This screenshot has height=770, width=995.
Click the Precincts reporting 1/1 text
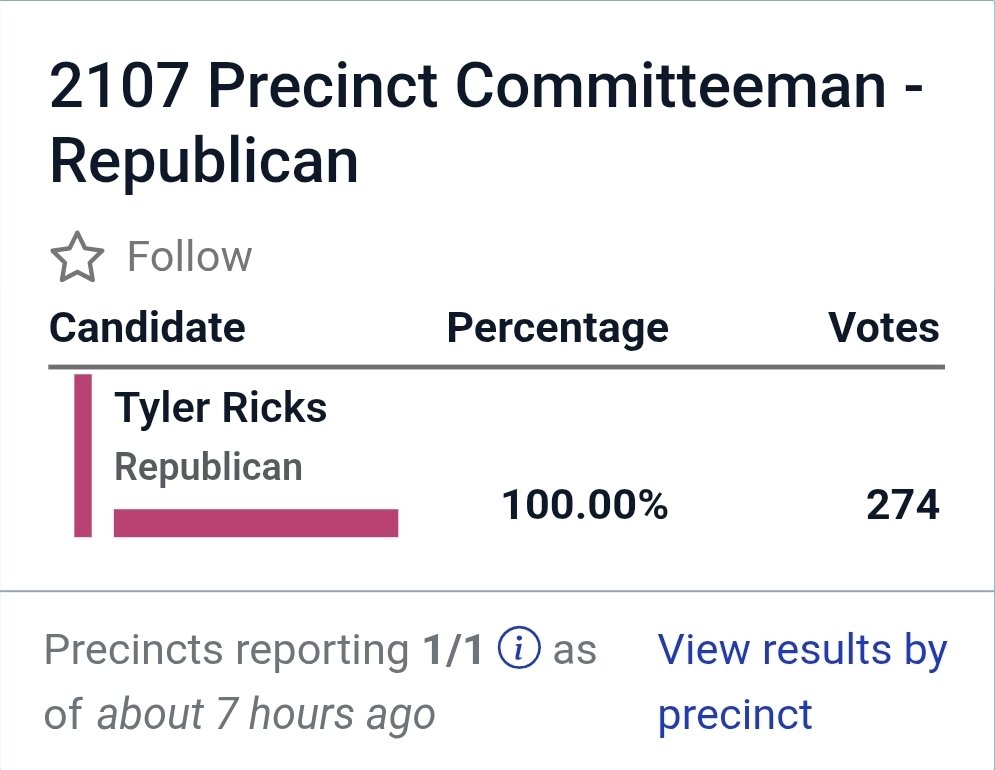click(263, 650)
